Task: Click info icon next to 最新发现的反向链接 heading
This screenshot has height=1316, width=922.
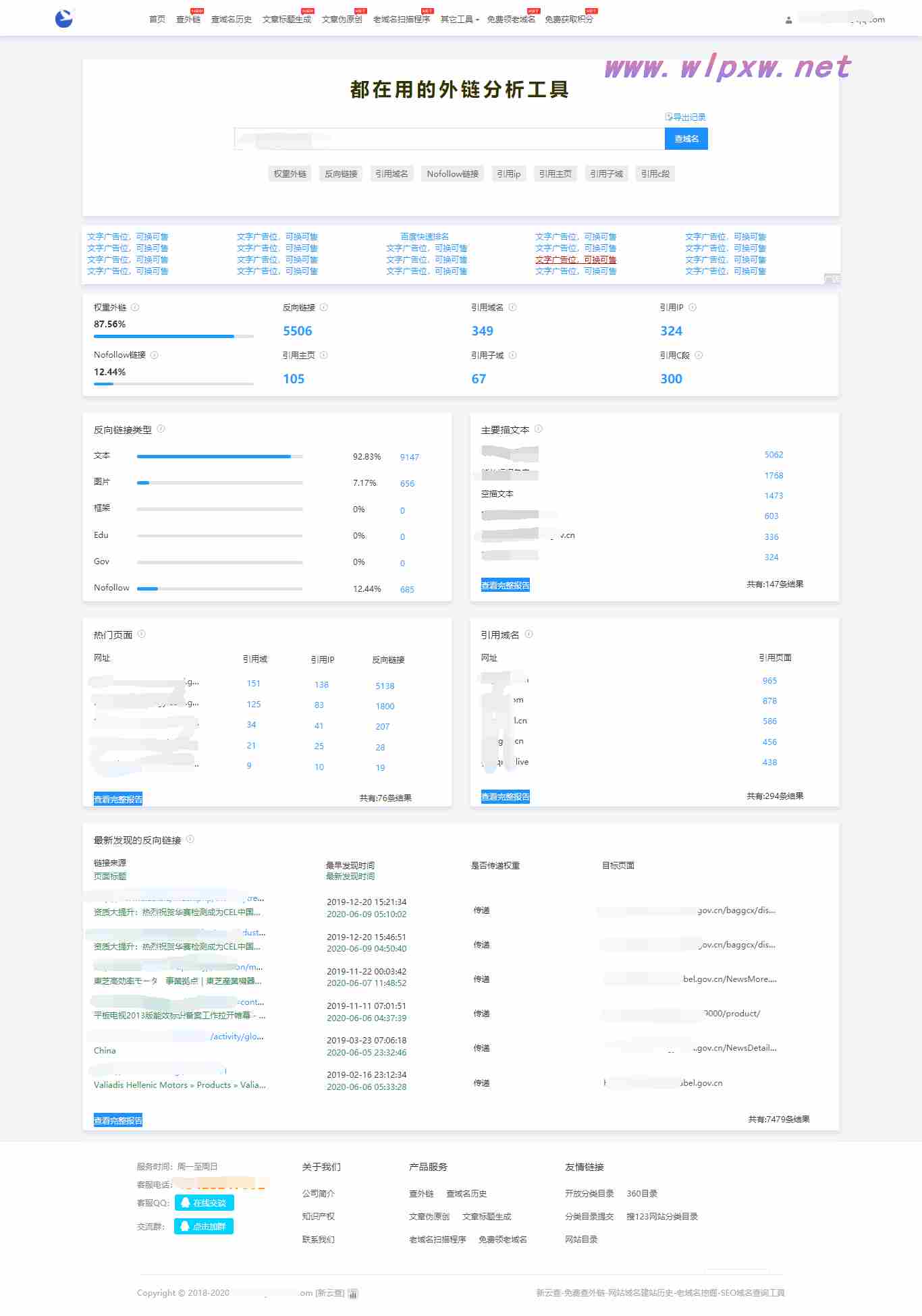Action: [x=190, y=839]
